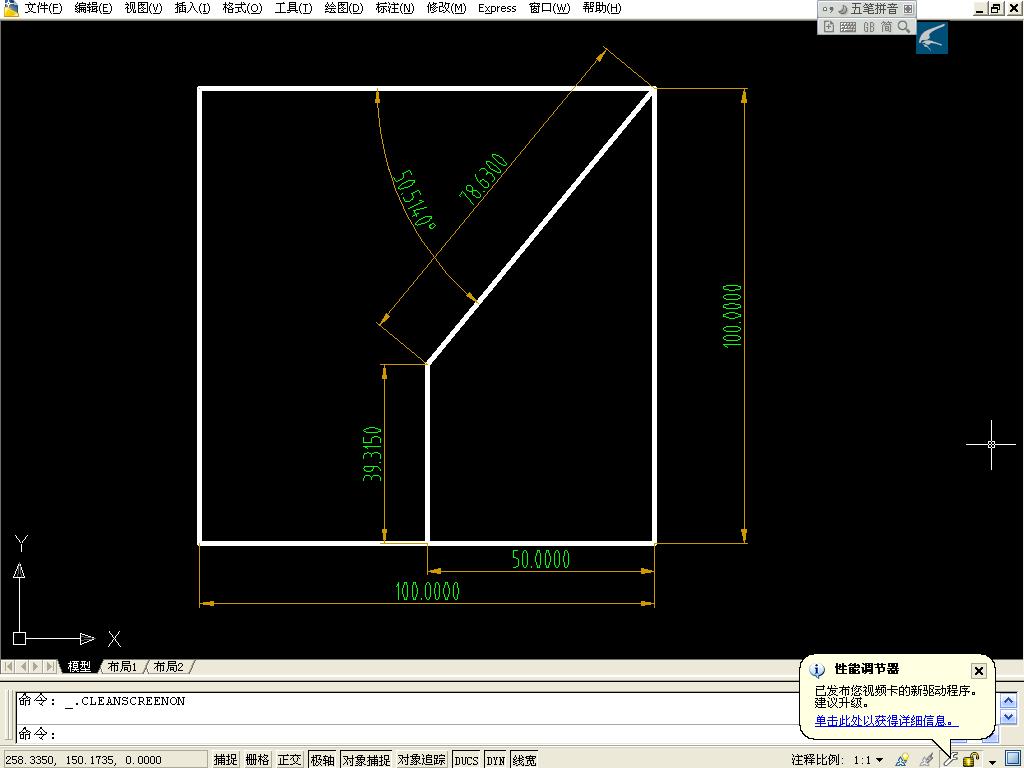Click the command line input field

pyautogui.click(x=411, y=734)
